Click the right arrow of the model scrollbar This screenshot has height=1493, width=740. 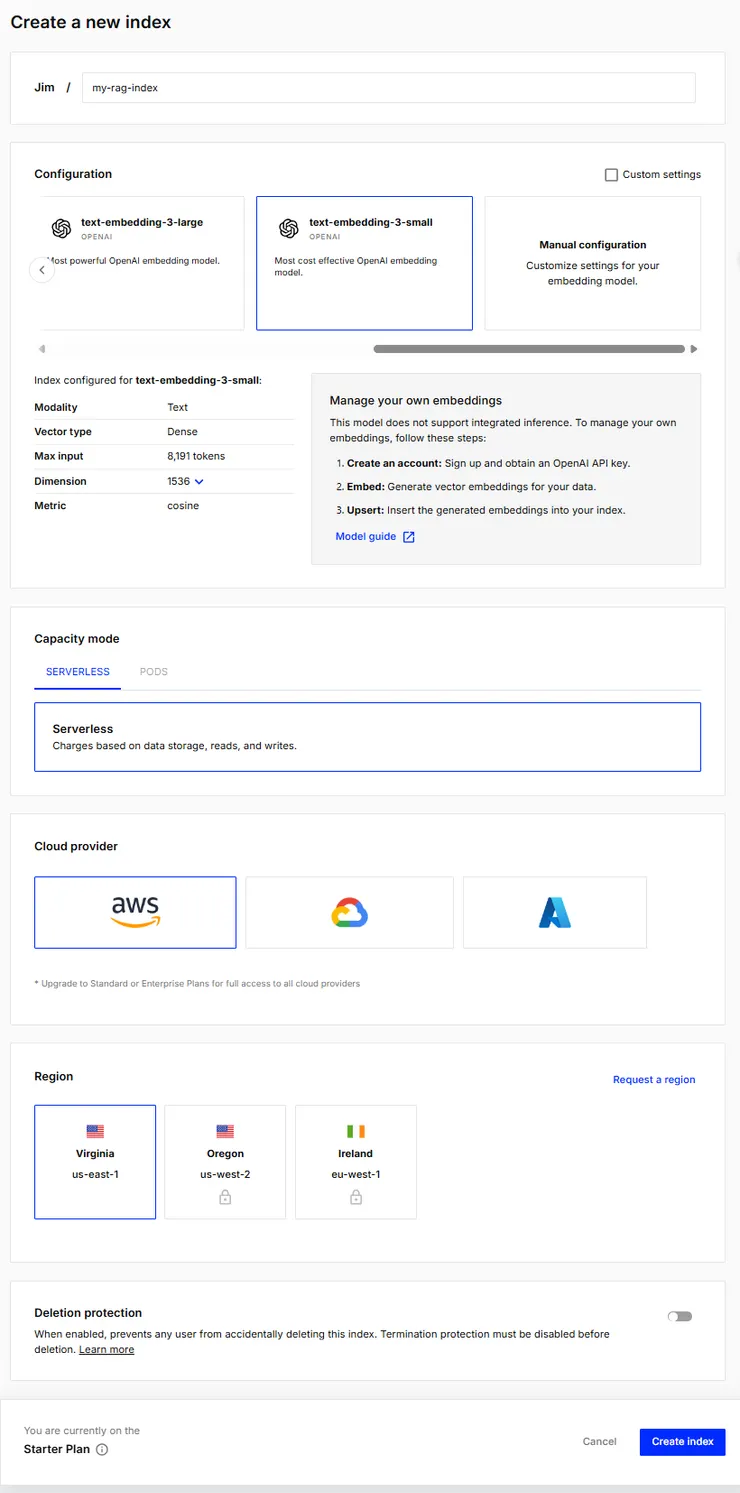coord(694,349)
